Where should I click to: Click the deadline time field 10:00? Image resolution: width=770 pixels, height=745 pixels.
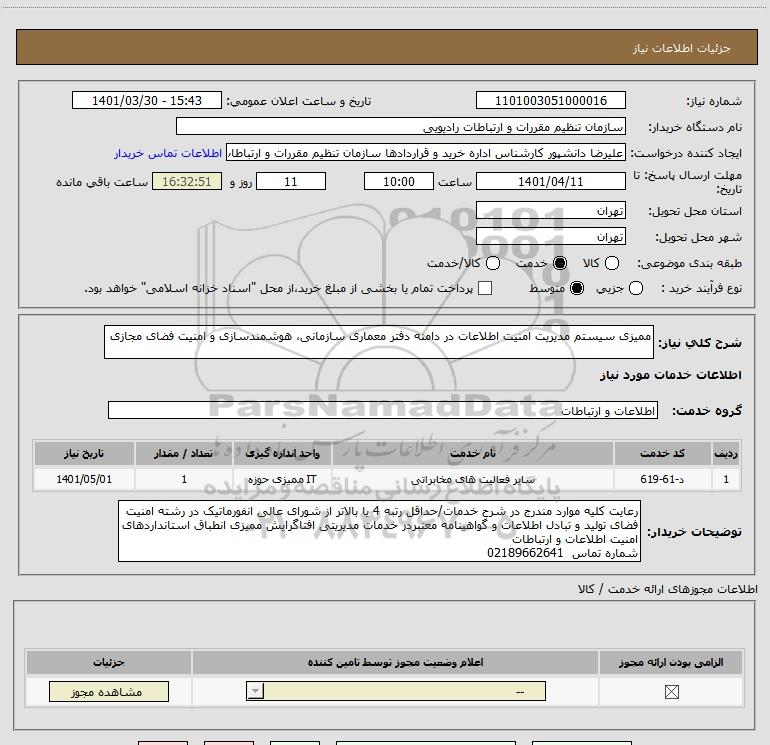(x=399, y=181)
